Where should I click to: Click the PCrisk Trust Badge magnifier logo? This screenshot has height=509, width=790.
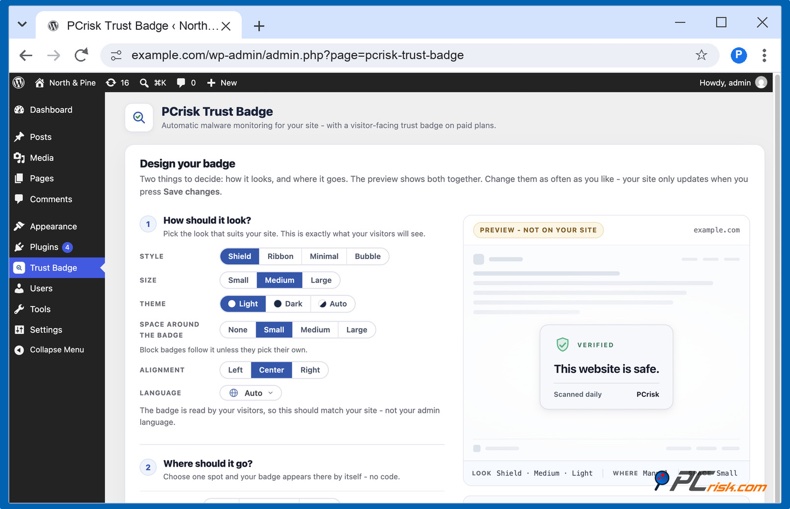coord(139,117)
